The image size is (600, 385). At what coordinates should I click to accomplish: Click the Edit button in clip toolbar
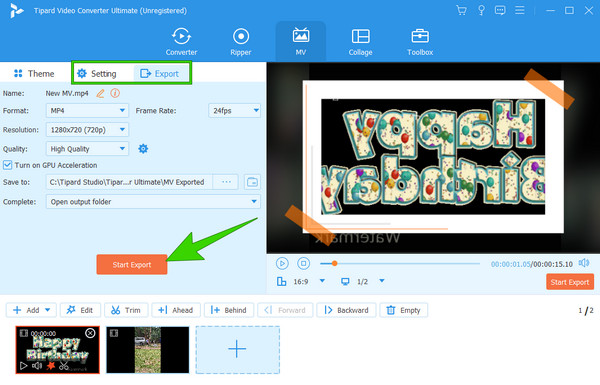pos(80,310)
